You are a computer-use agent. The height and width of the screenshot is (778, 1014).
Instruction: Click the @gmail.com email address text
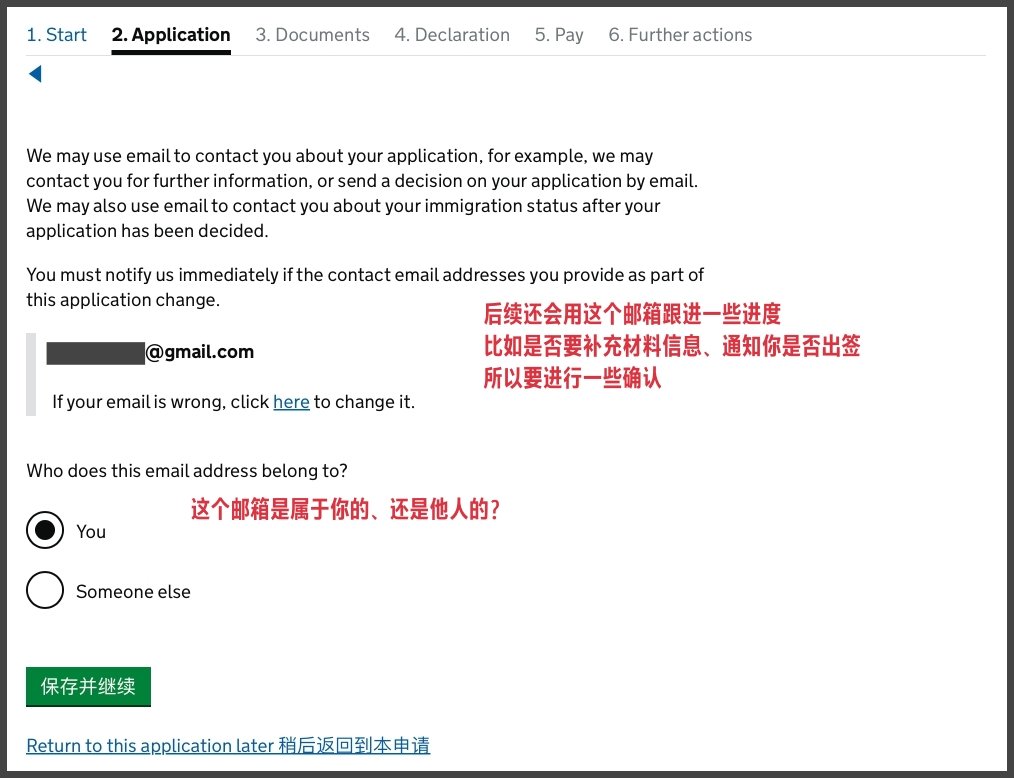[200, 352]
